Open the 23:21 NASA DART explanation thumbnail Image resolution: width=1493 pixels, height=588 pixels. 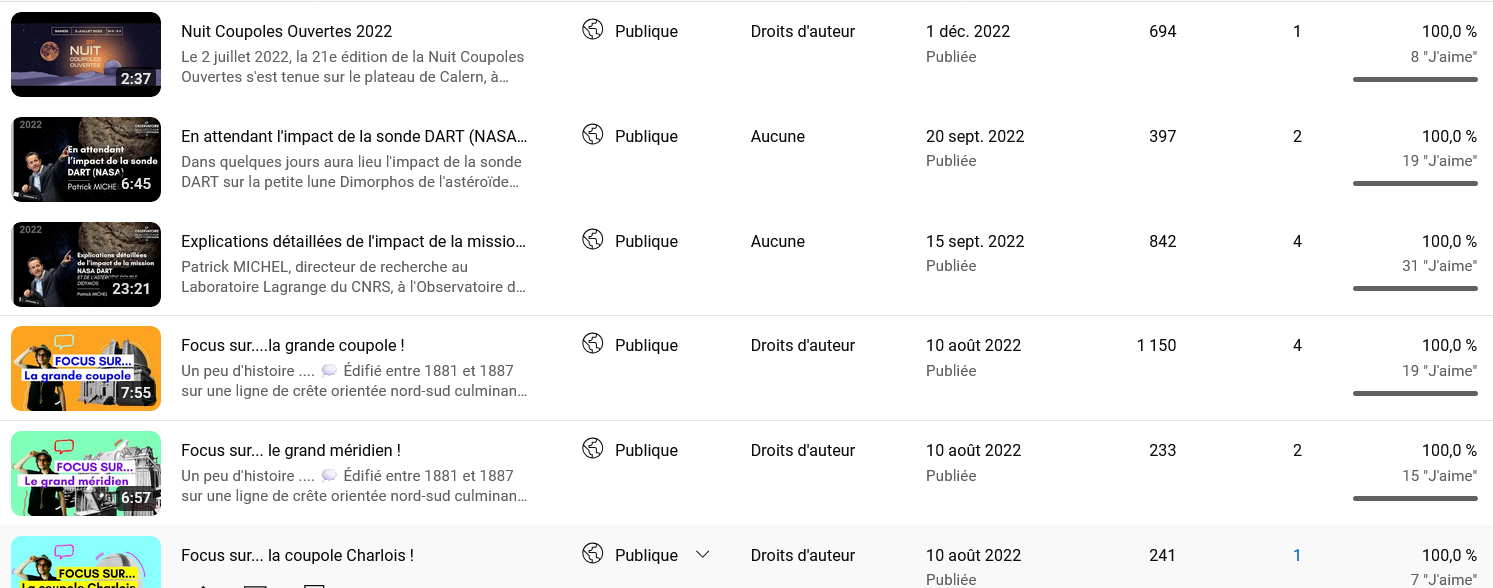click(x=86, y=264)
